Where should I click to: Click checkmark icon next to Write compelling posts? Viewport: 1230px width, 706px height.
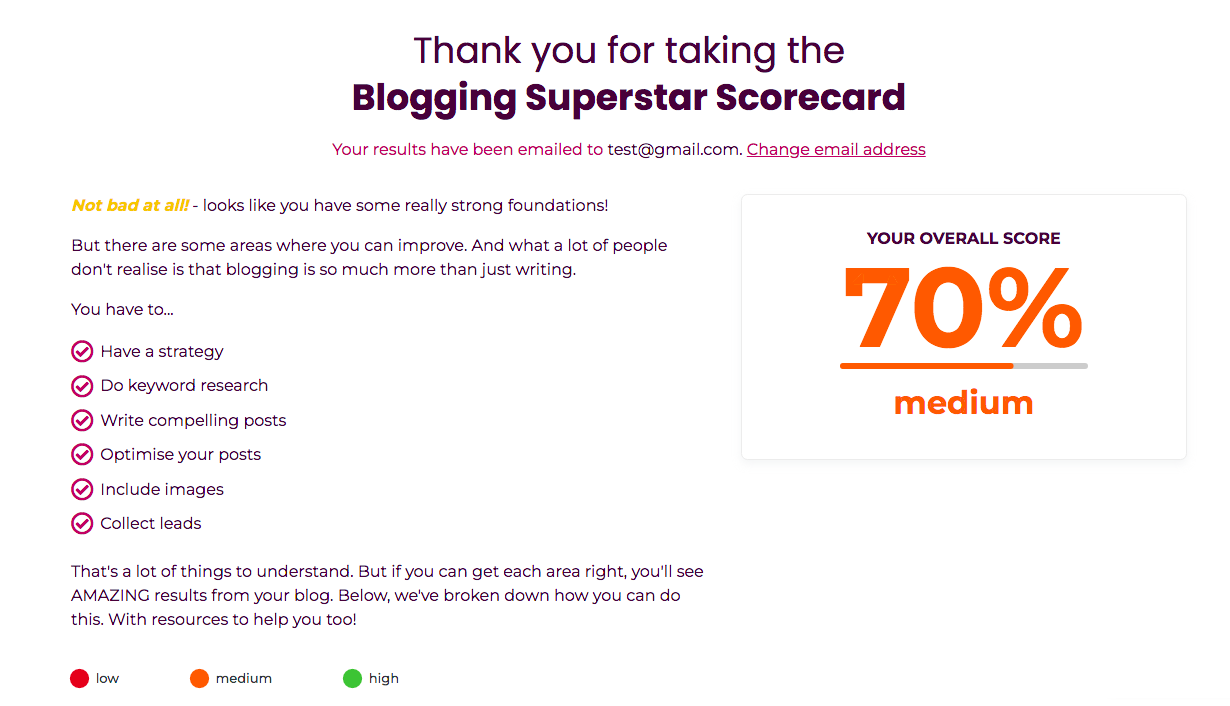[82, 421]
